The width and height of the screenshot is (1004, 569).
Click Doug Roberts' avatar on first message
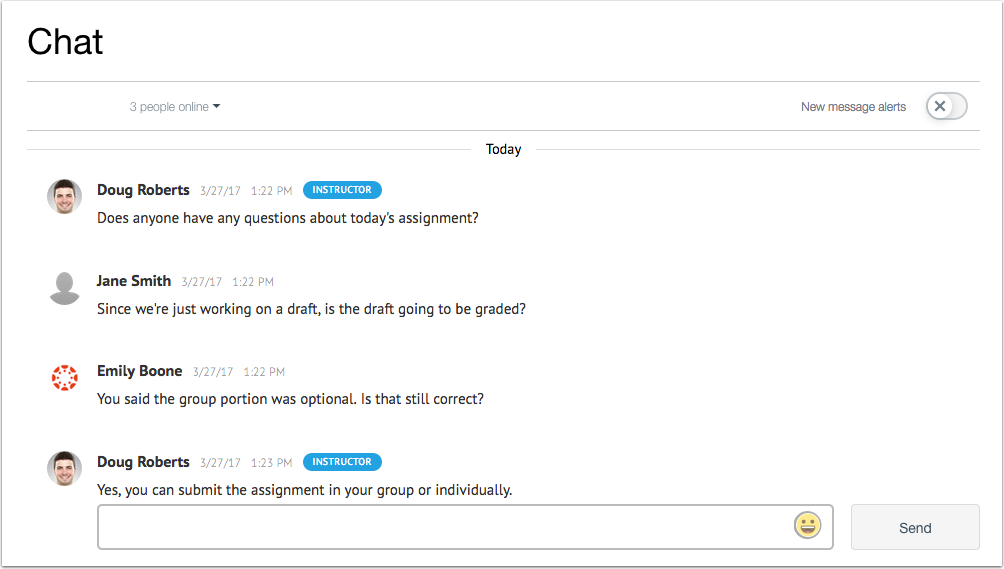tap(65, 196)
